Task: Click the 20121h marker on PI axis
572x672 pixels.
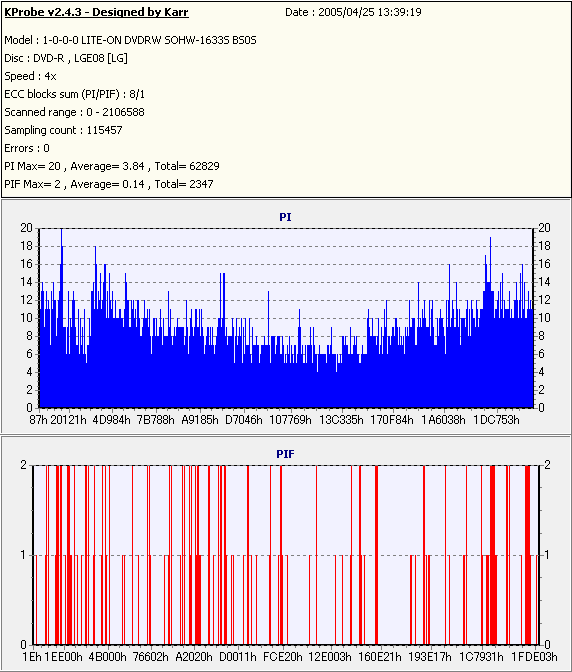Action: click(69, 420)
